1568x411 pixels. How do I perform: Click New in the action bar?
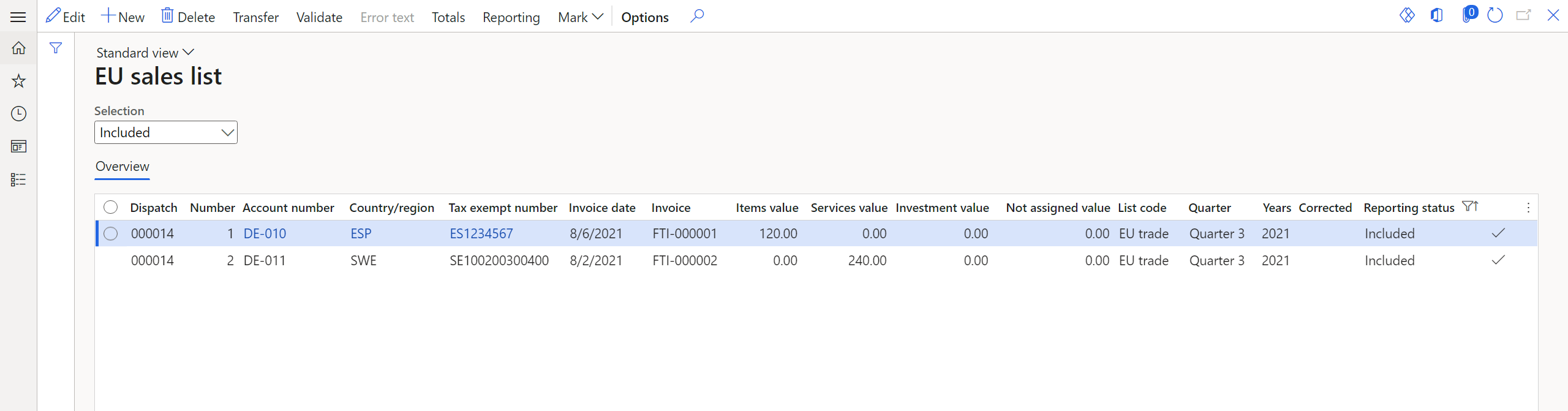123,17
